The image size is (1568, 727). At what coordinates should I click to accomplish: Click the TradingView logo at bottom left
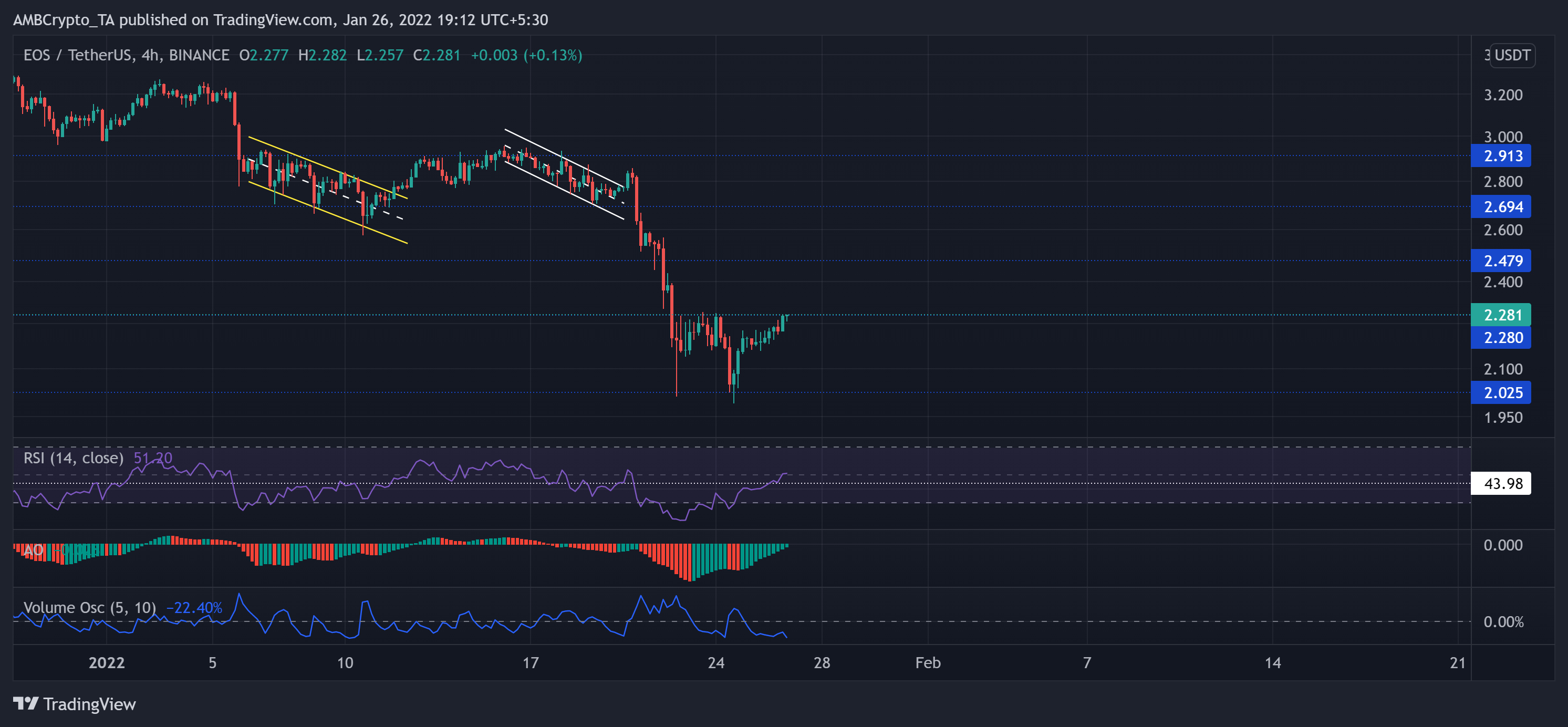[x=74, y=704]
